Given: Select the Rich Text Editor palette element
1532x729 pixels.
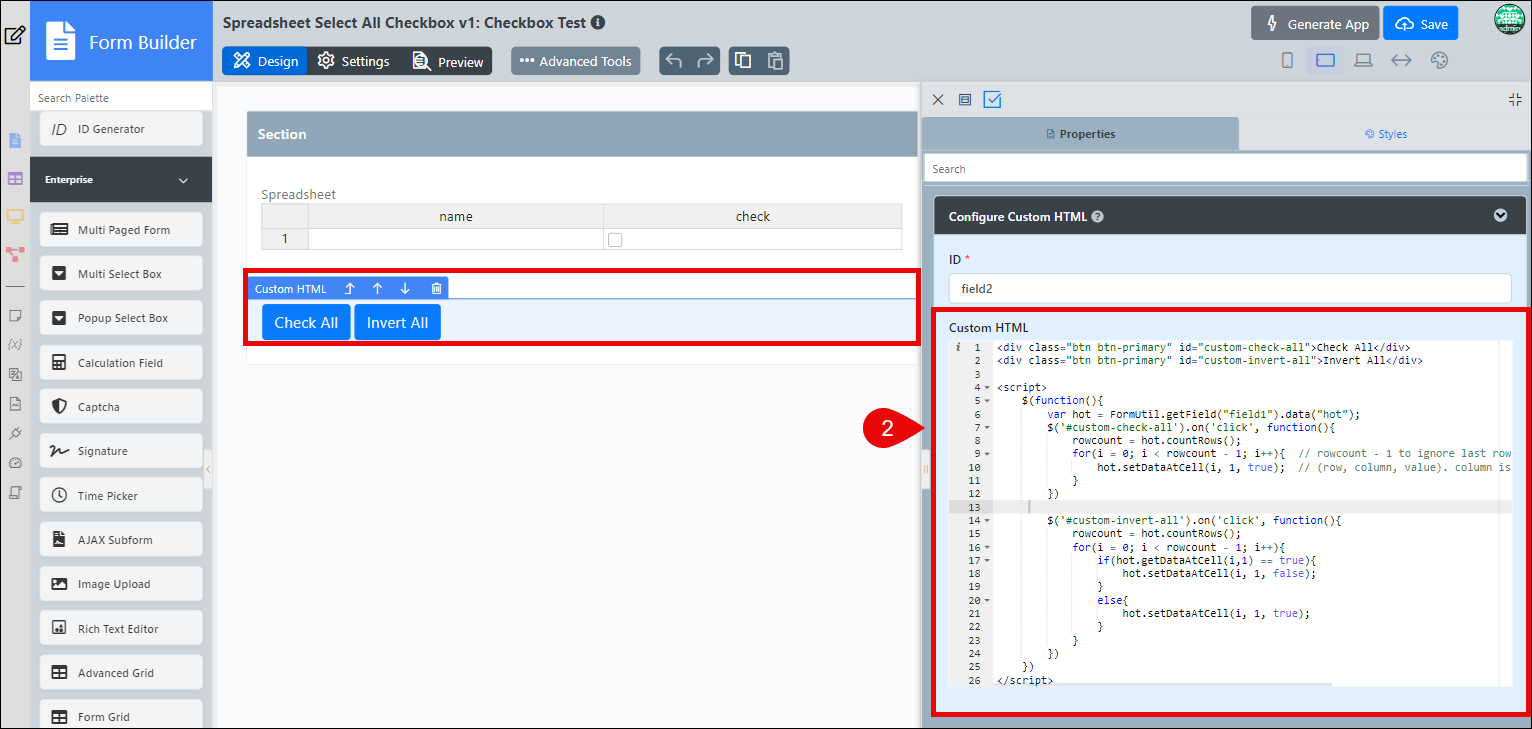Looking at the screenshot, I should (121, 628).
